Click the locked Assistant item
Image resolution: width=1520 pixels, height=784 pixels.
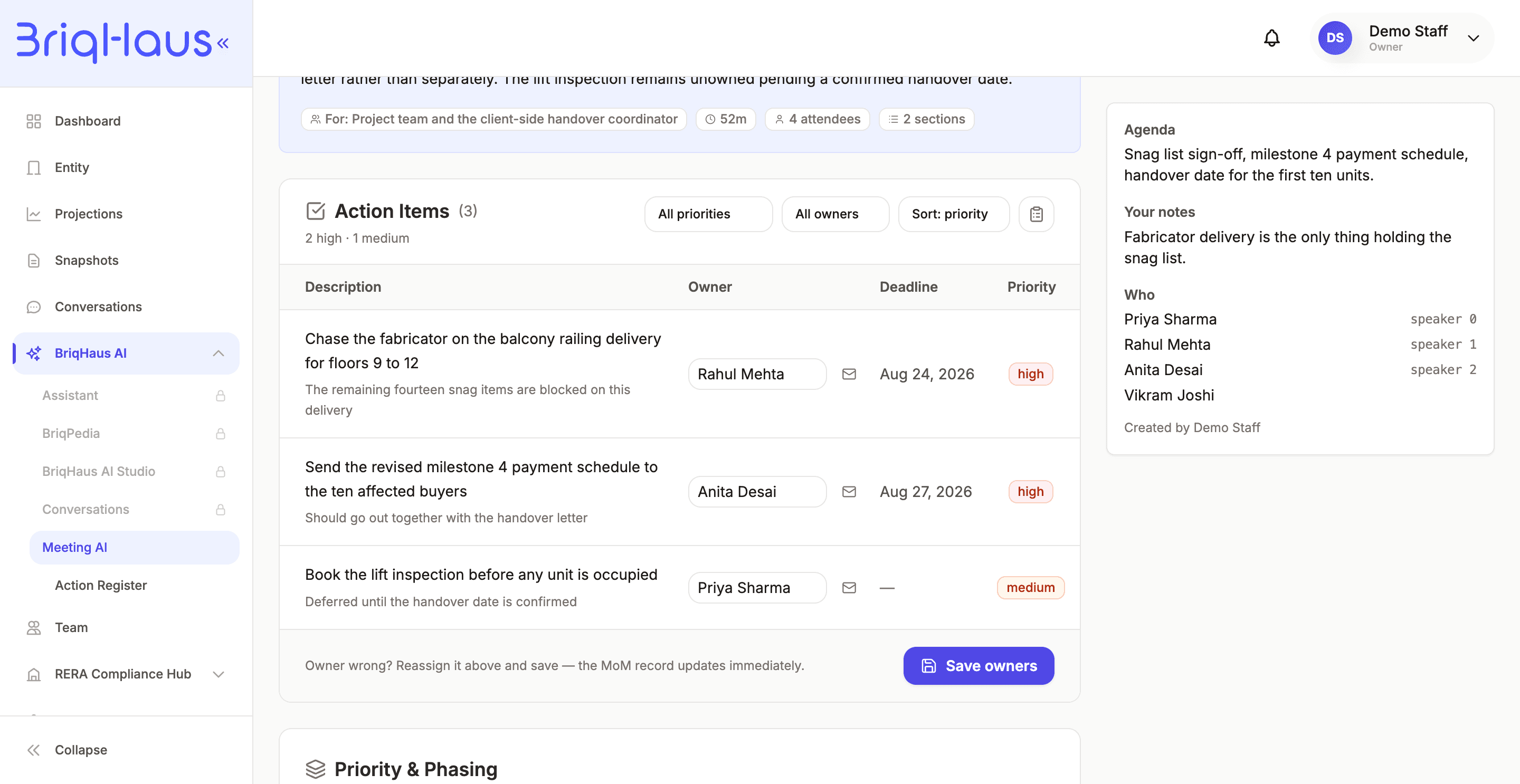(135, 395)
